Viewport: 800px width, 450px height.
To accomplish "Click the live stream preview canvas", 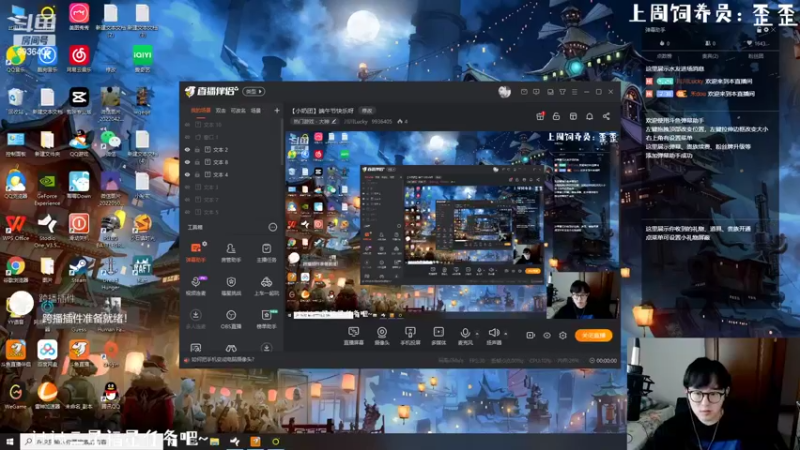I will 453,225.
